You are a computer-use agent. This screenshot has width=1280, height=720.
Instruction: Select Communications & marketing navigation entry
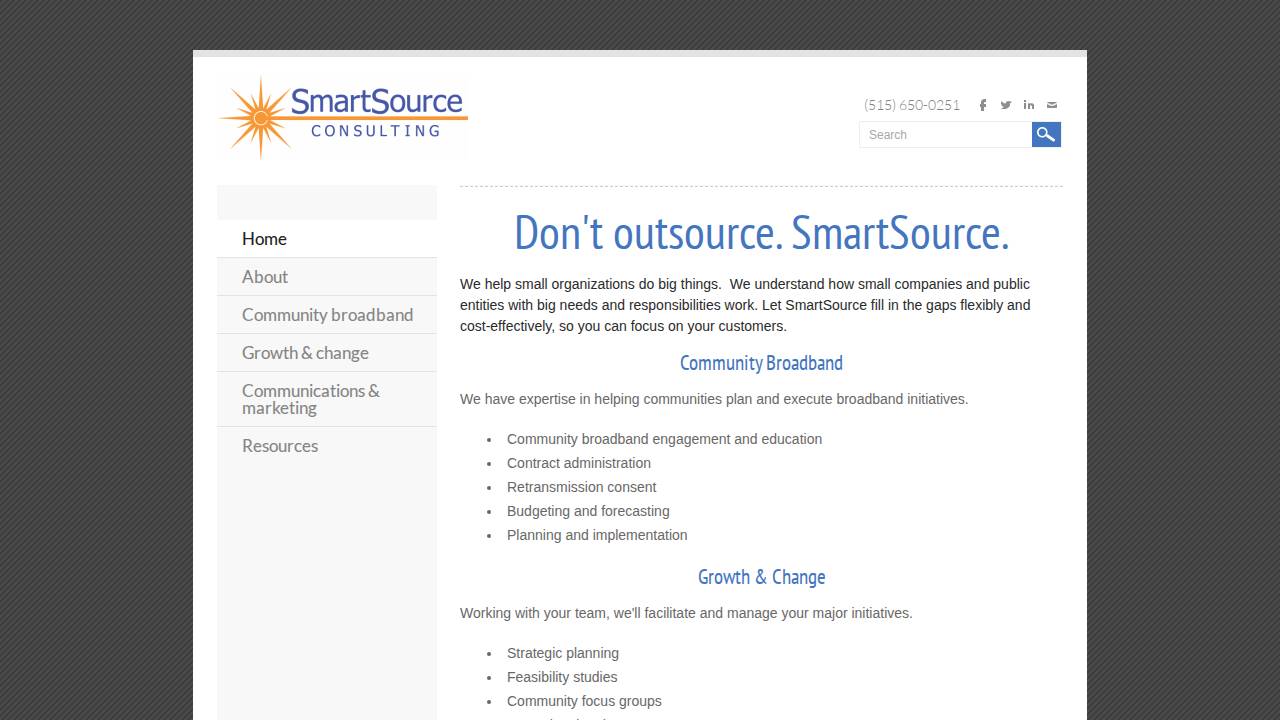(311, 399)
